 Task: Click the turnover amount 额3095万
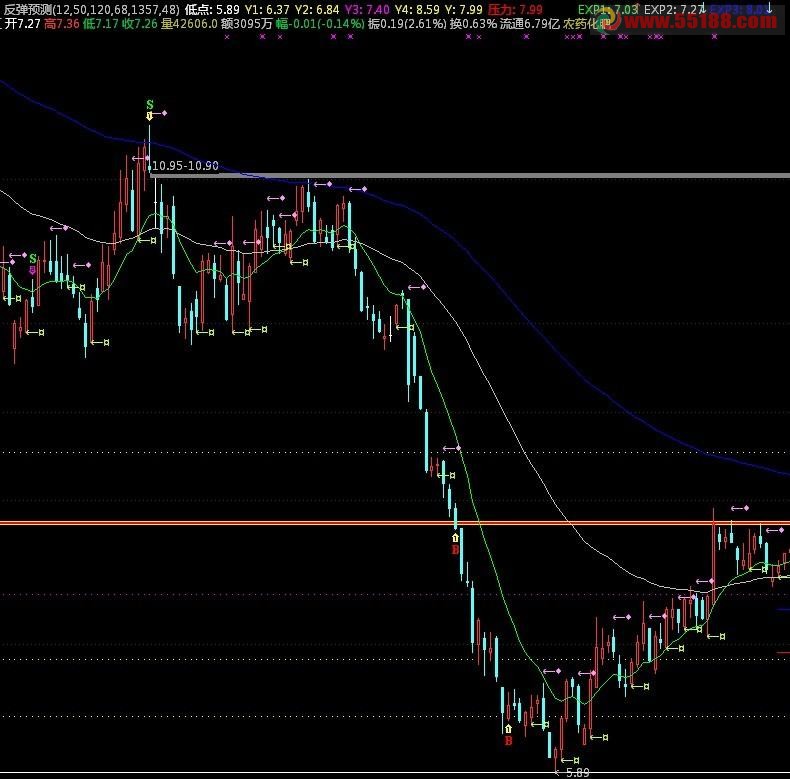tap(247, 24)
